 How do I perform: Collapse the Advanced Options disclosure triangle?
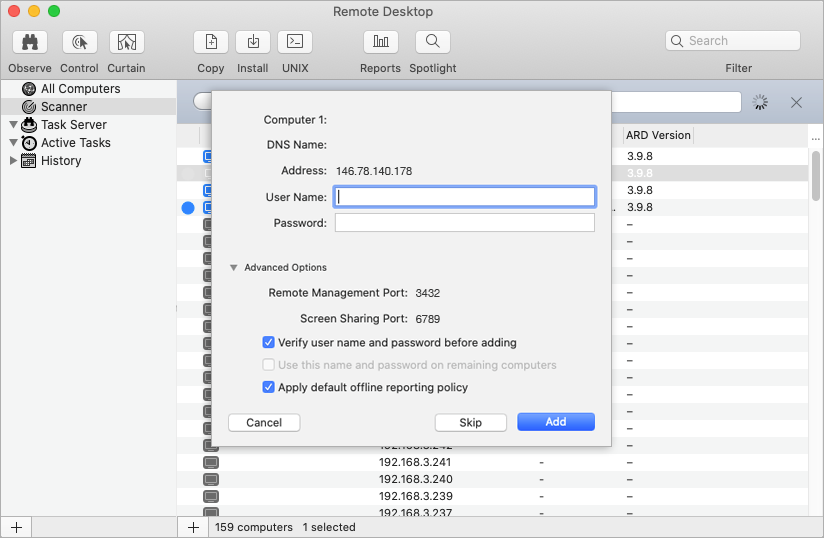[233, 268]
